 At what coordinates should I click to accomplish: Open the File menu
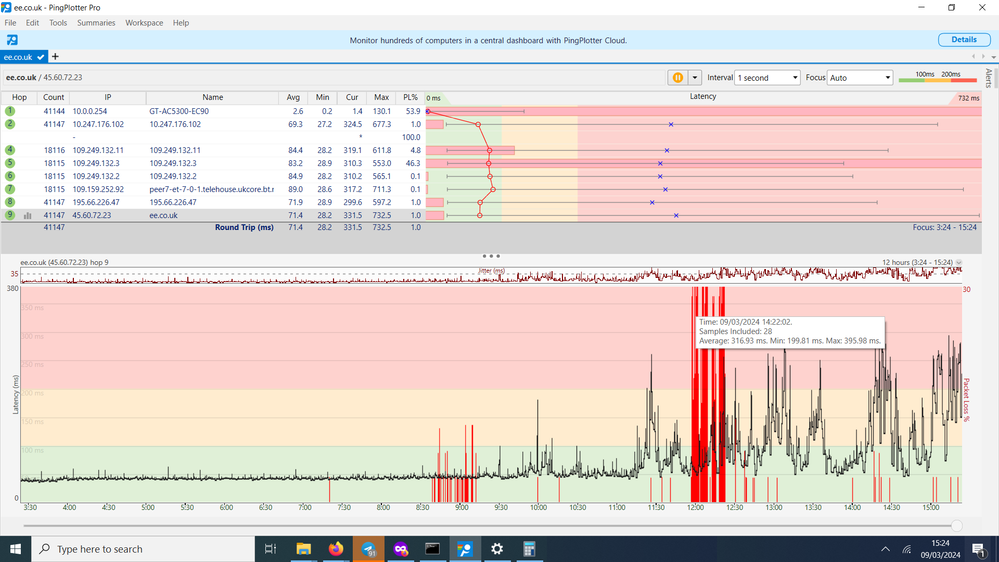pyautogui.click(x=11, y=23)
